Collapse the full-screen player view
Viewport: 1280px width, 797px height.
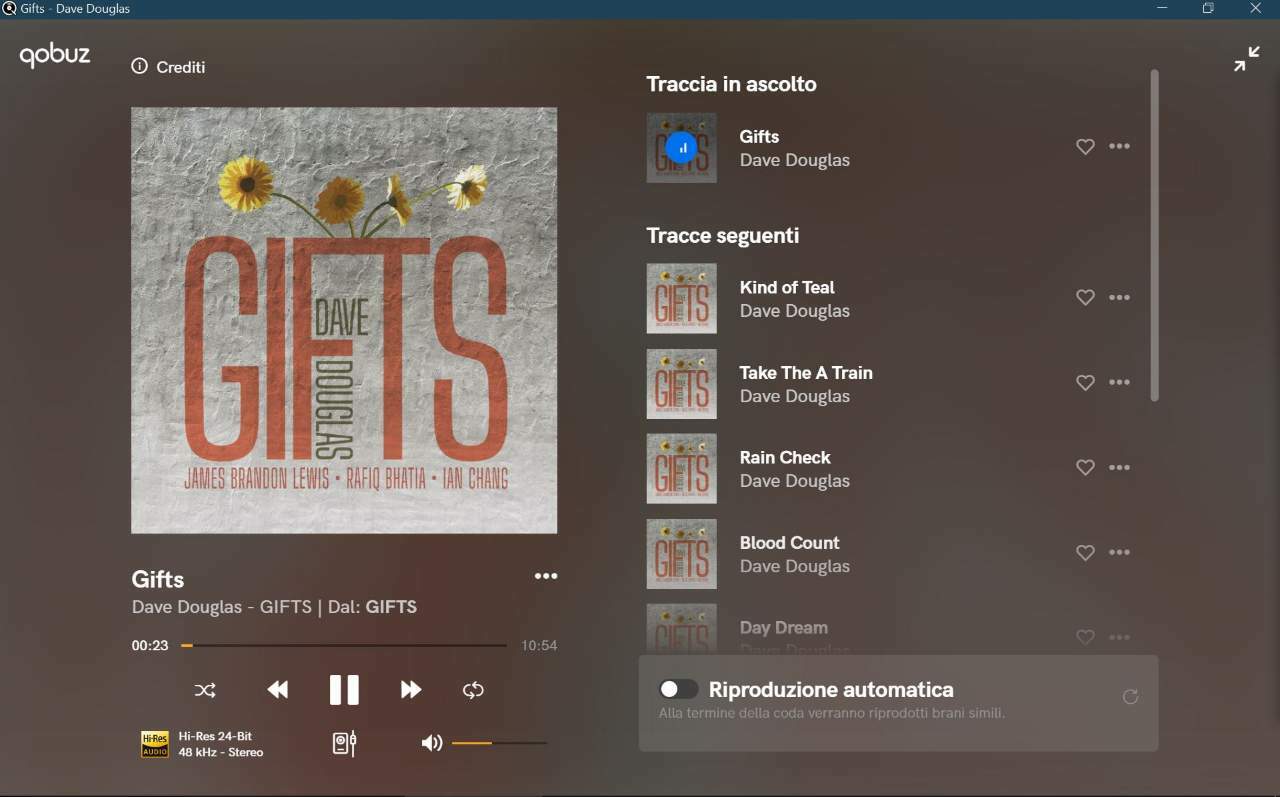tap(1247, 59)
